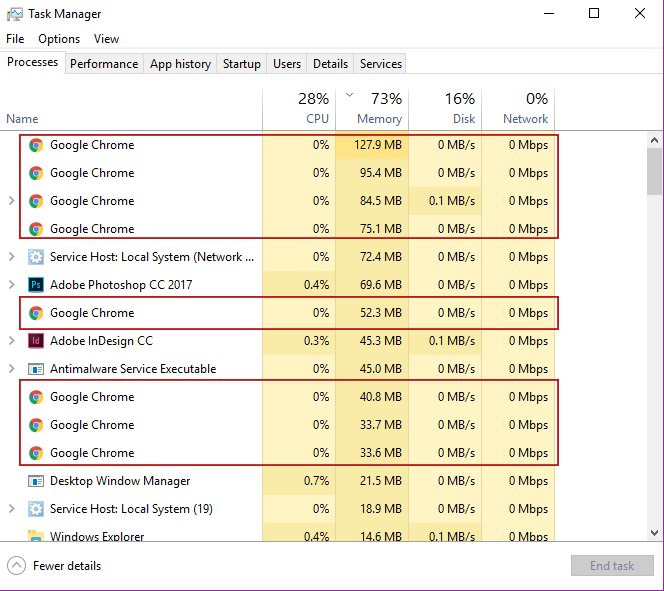Sort by the Disk column header
Viewport: 664px width, 591px height.
point(445,109)
